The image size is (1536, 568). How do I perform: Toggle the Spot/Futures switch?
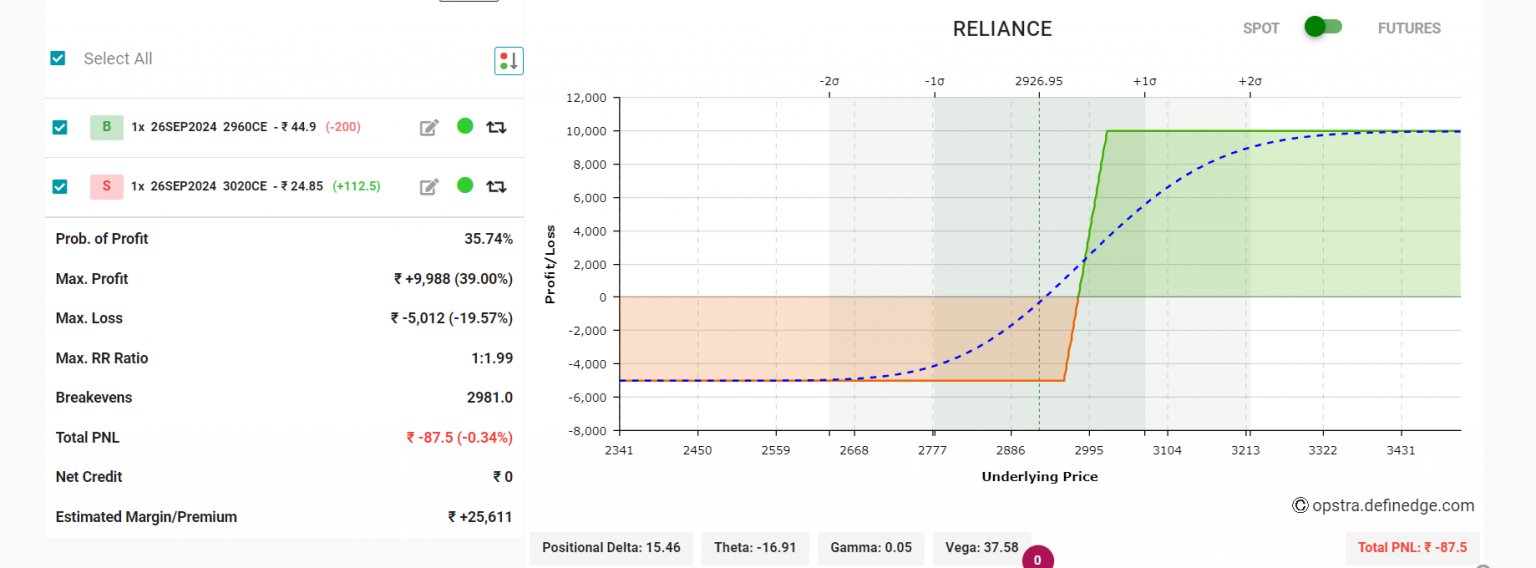1322,27
